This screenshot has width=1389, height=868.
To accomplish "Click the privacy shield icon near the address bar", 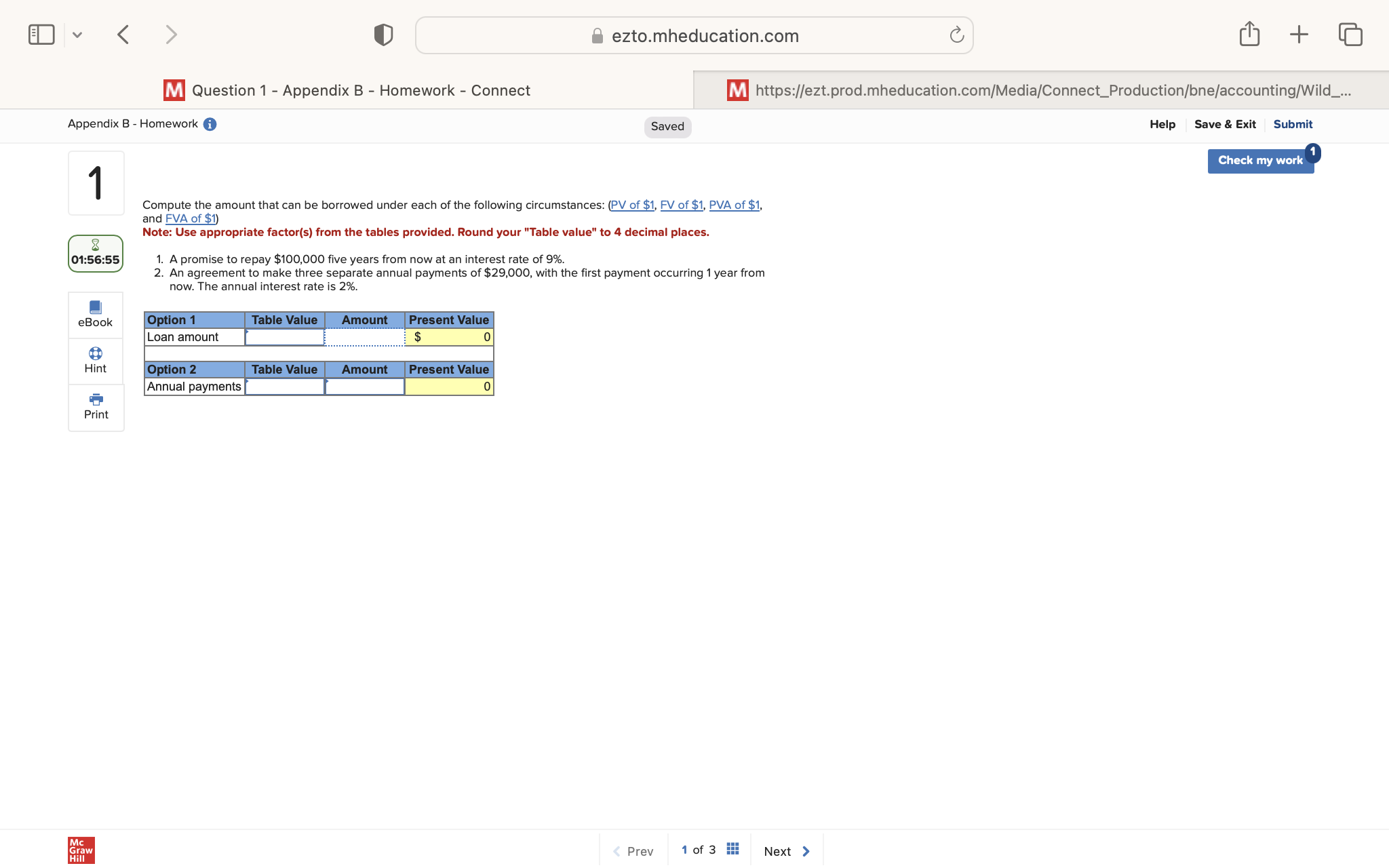I will pos(383,34).
